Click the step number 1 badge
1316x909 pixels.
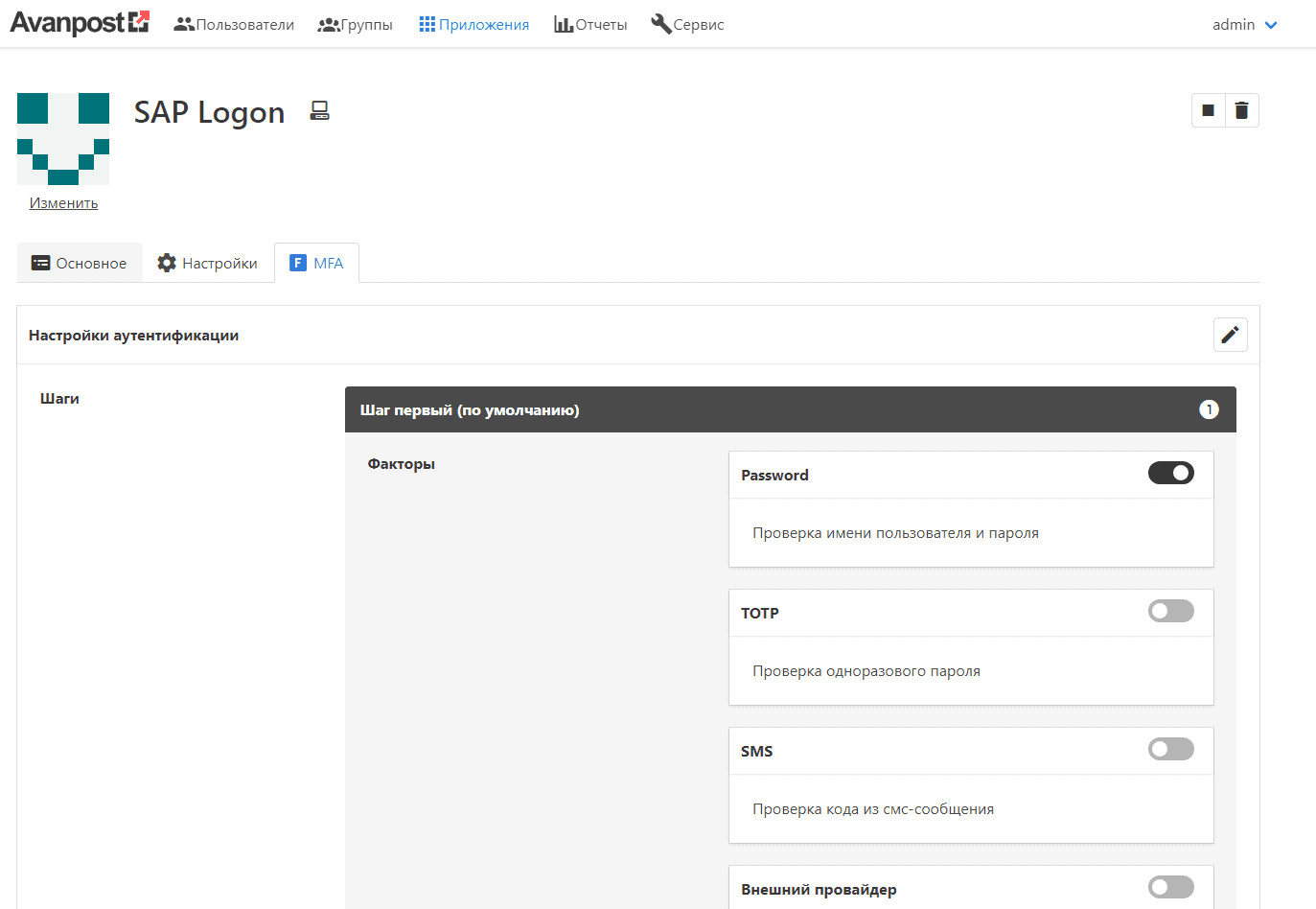click(x=1209, y=409)
